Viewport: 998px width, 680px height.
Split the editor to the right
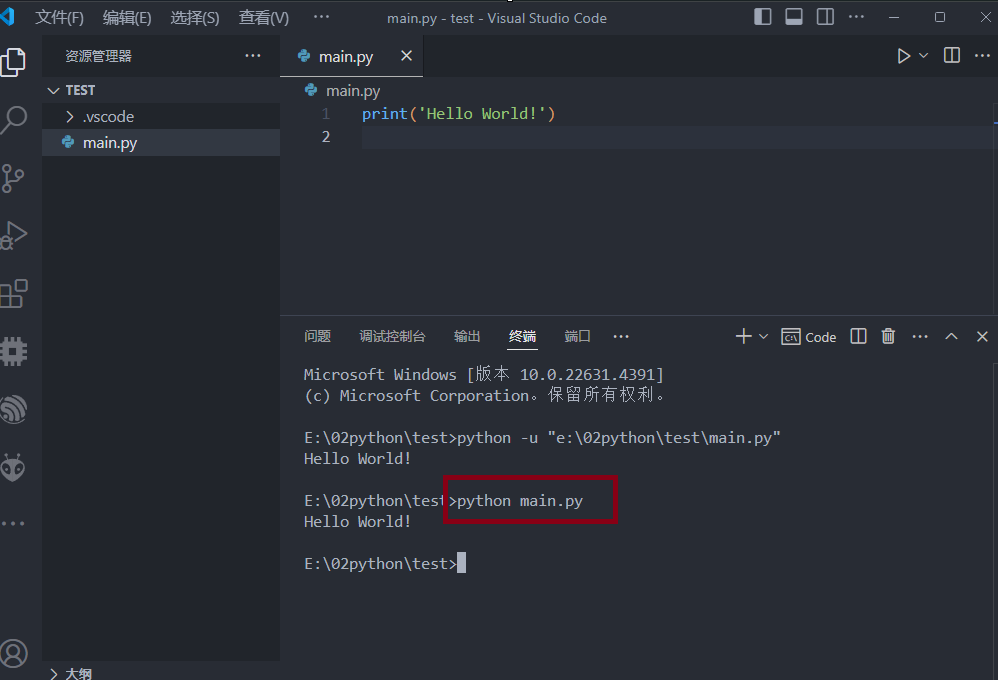pos(952,56)
